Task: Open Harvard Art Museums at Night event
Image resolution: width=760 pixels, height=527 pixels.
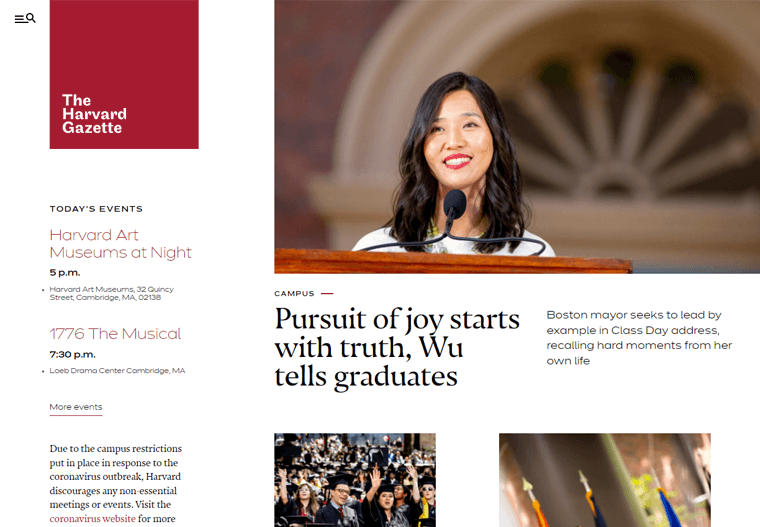Action: pos(120,243)
